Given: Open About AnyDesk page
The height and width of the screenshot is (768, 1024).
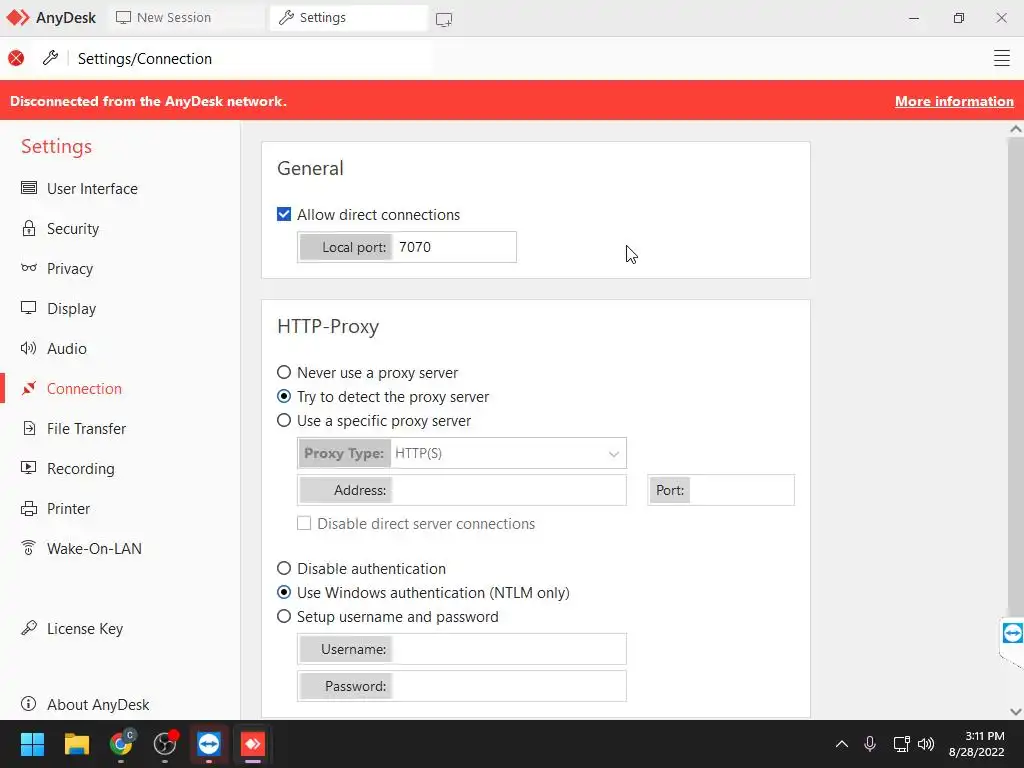Looking at the screenshot, I should (98, 705).
